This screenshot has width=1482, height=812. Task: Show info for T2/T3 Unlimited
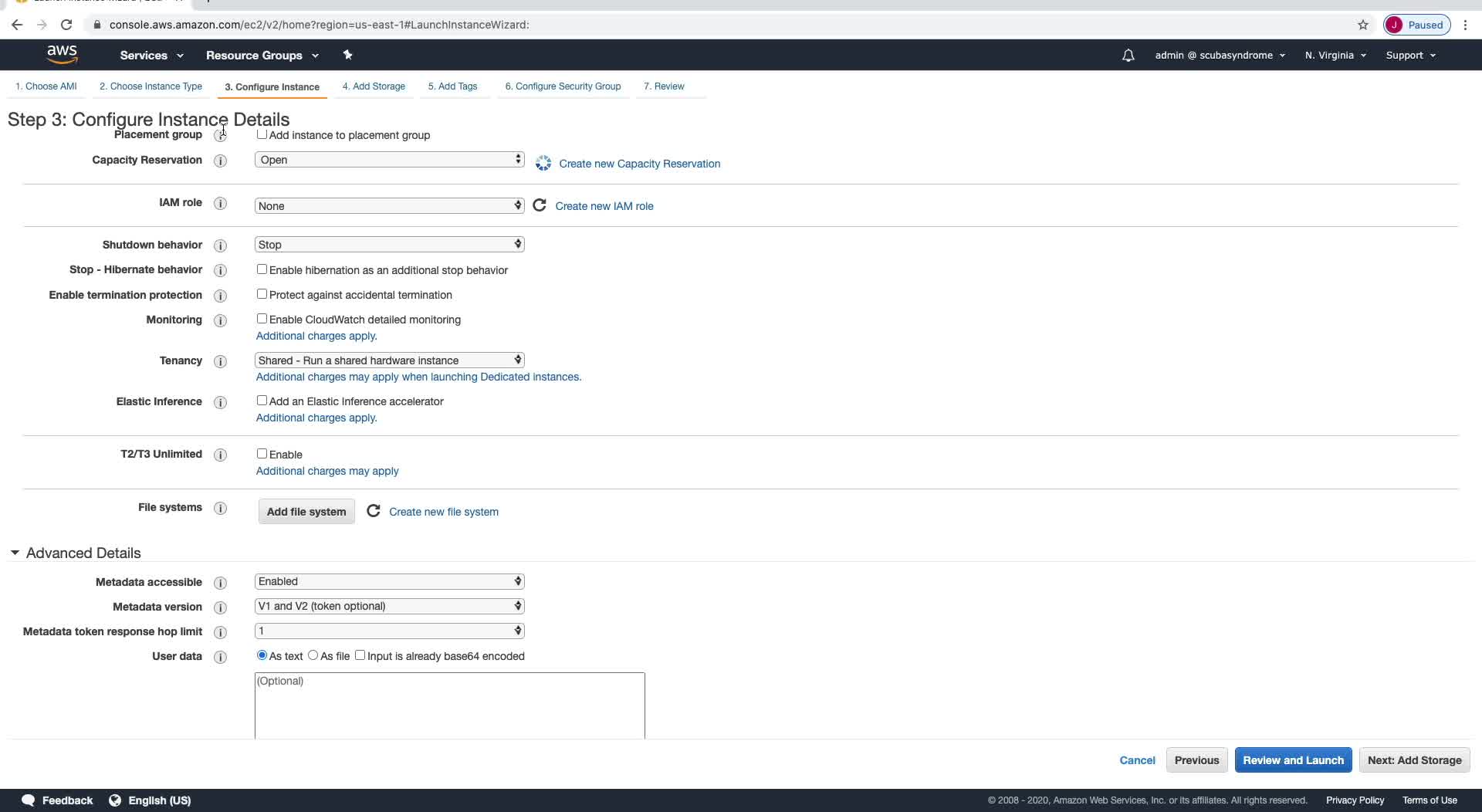coord(220,455)
